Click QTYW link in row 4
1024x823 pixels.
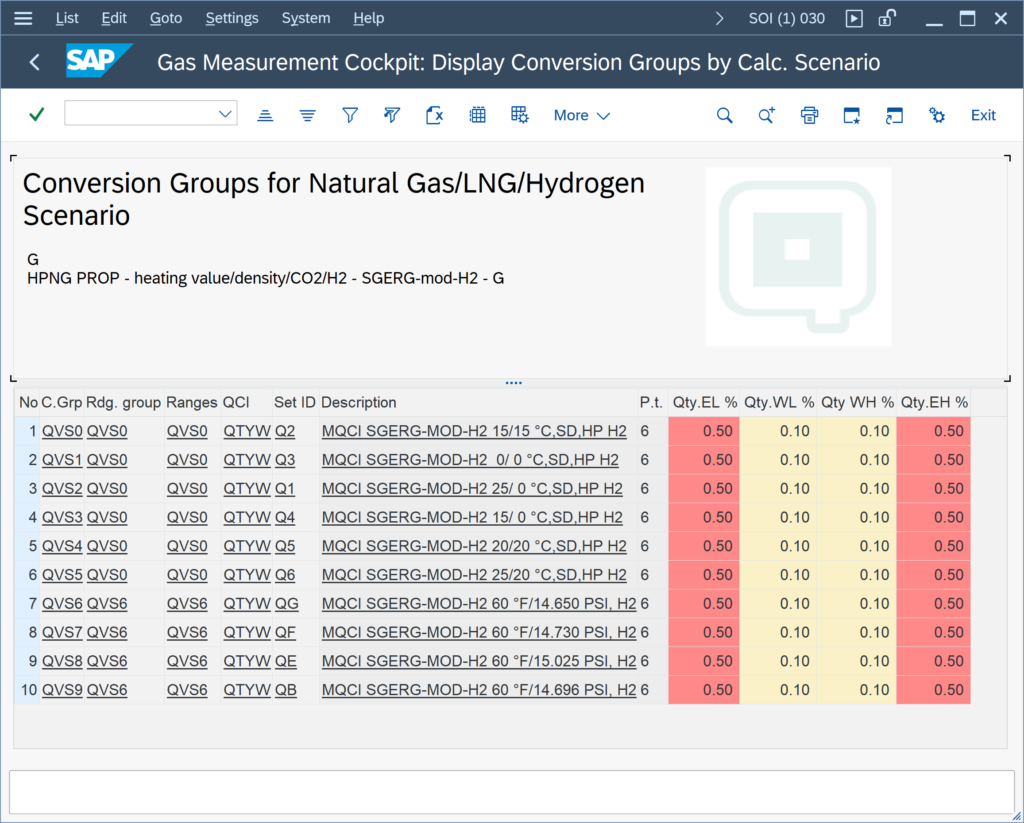tap(247, 517)
